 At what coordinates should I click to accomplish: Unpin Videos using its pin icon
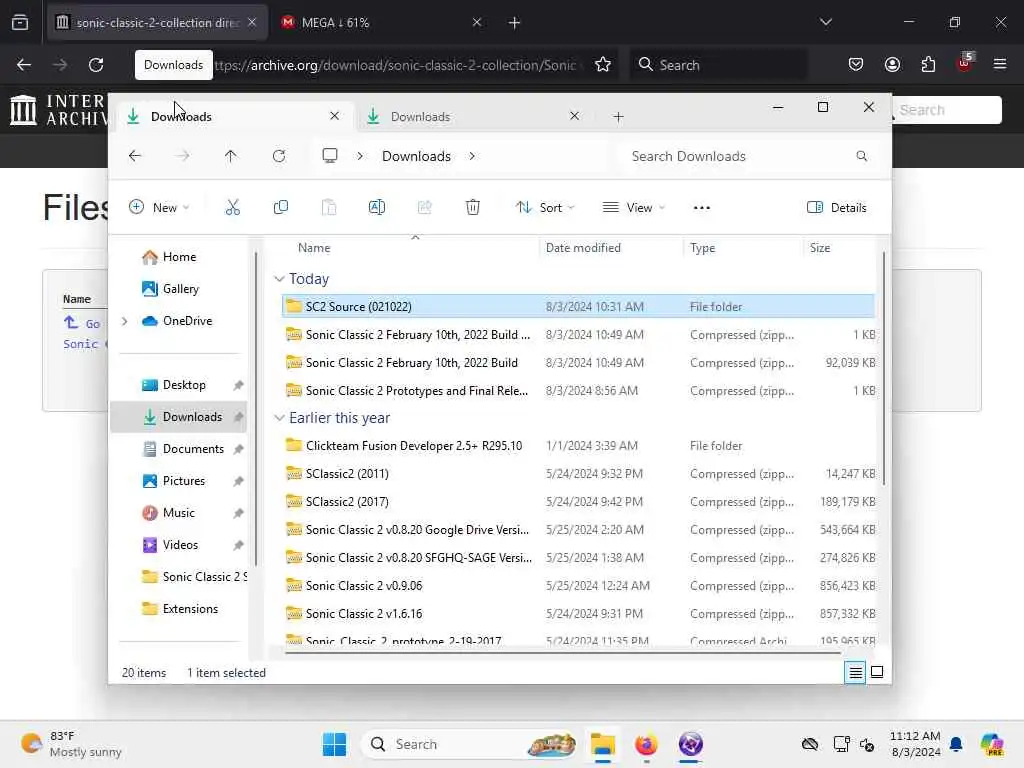tap(238, 545)
